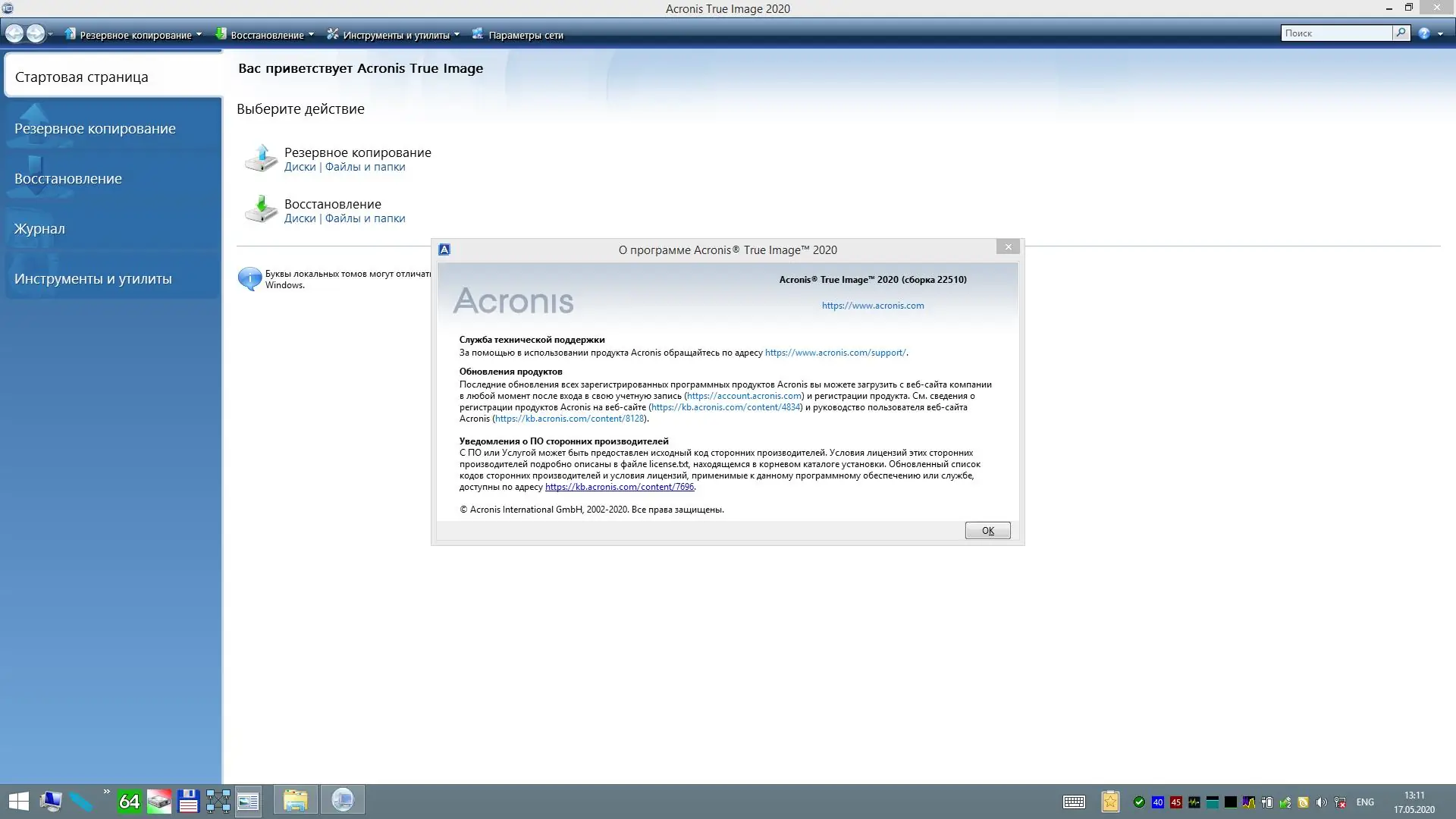
Task: Click the search magnifier button
Action: point(1401,33)
